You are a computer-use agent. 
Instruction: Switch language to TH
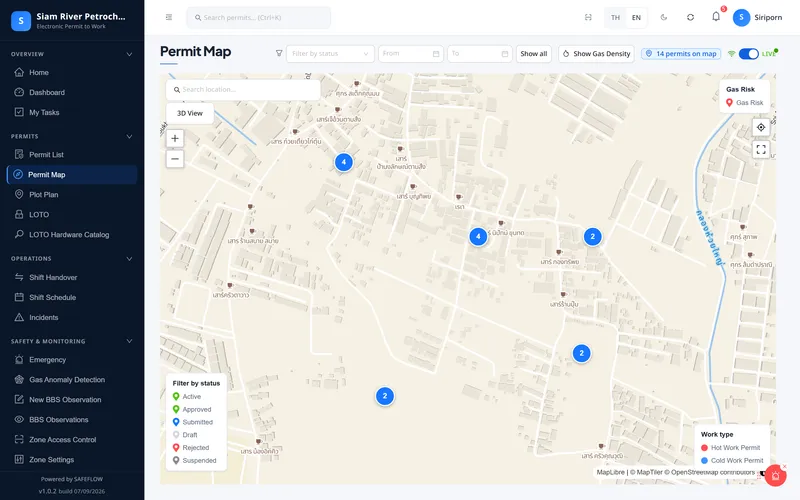click(615, 17)
